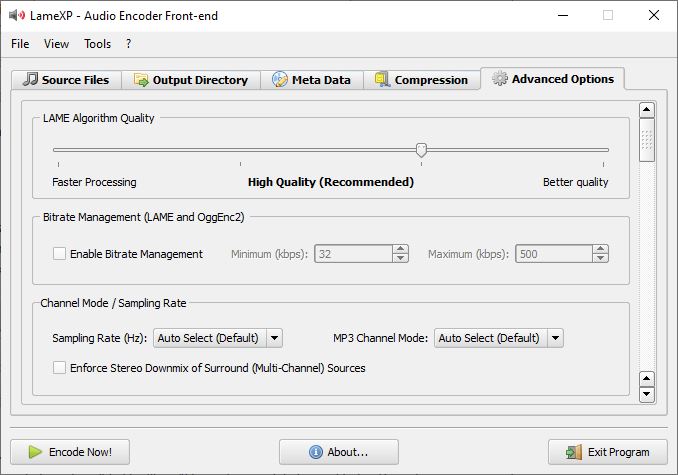Click the compression icon on Compression tab
The width and height of the screenshot is (678, 475).
[382, 80]
